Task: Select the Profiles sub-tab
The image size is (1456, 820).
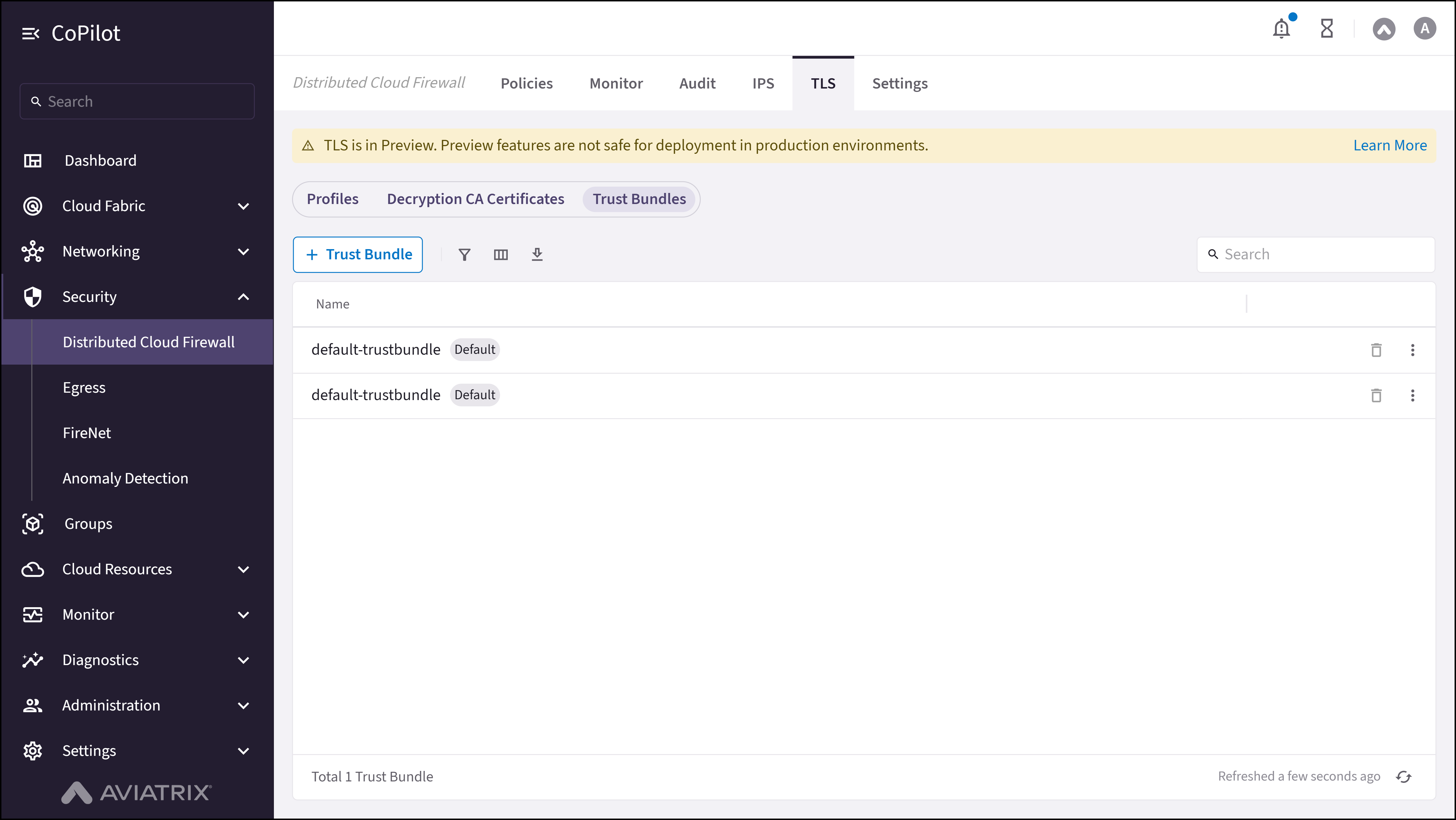Action: coord(332,199)
